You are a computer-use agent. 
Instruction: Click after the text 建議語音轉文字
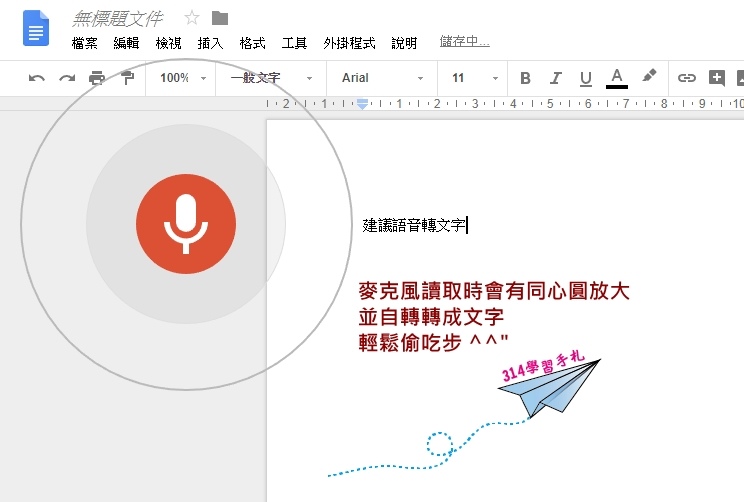[467, 225]
